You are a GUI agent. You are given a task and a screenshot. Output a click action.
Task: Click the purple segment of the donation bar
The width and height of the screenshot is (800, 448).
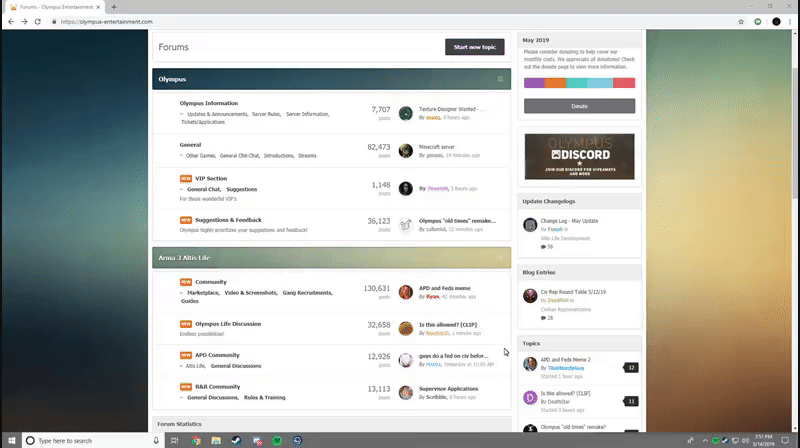point(534,83)
